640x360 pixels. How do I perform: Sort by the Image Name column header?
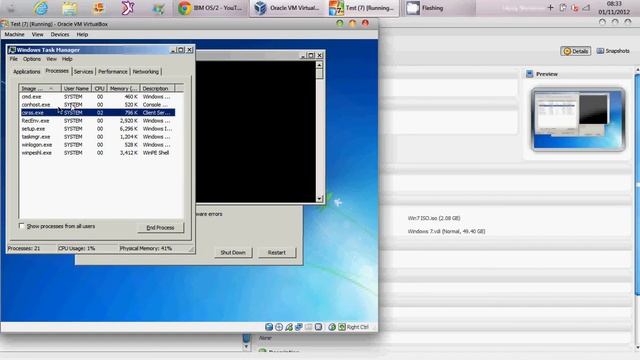point(40,89)
